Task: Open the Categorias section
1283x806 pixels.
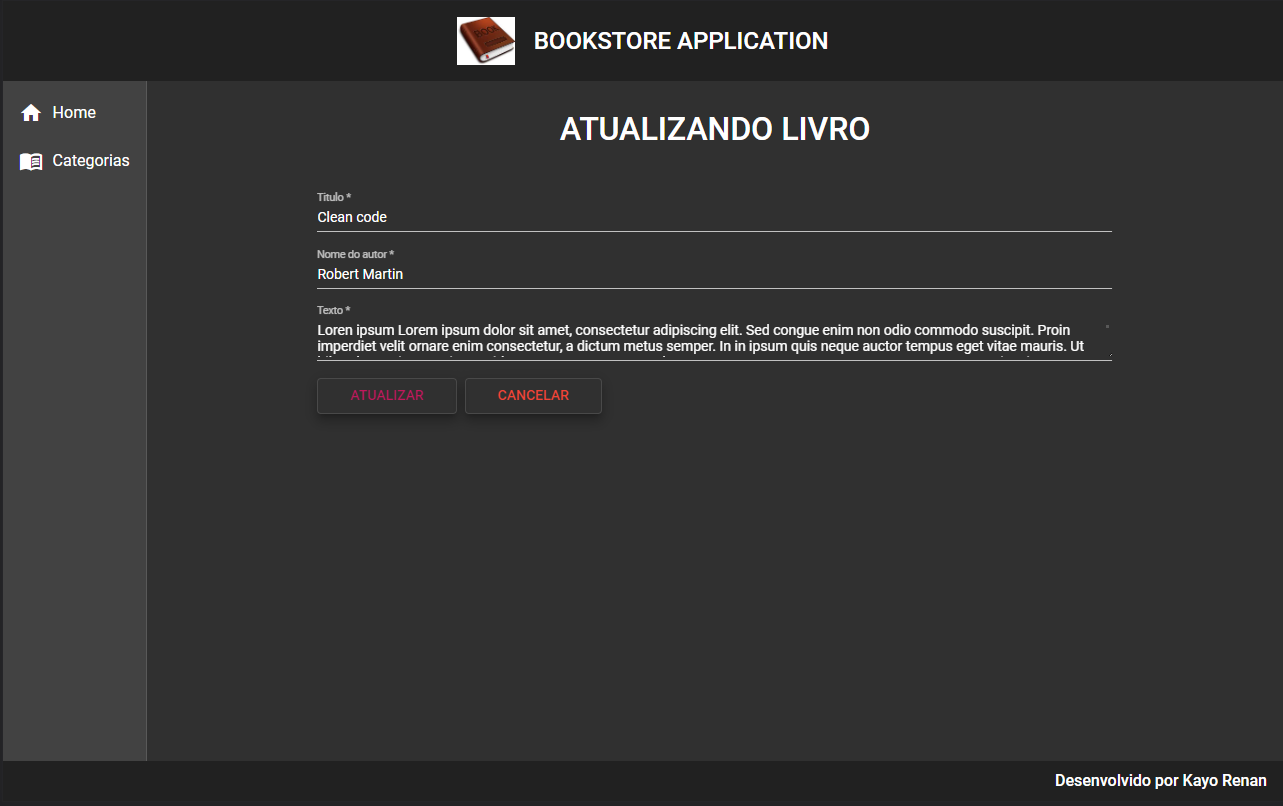Action: (x=90, y=161)
